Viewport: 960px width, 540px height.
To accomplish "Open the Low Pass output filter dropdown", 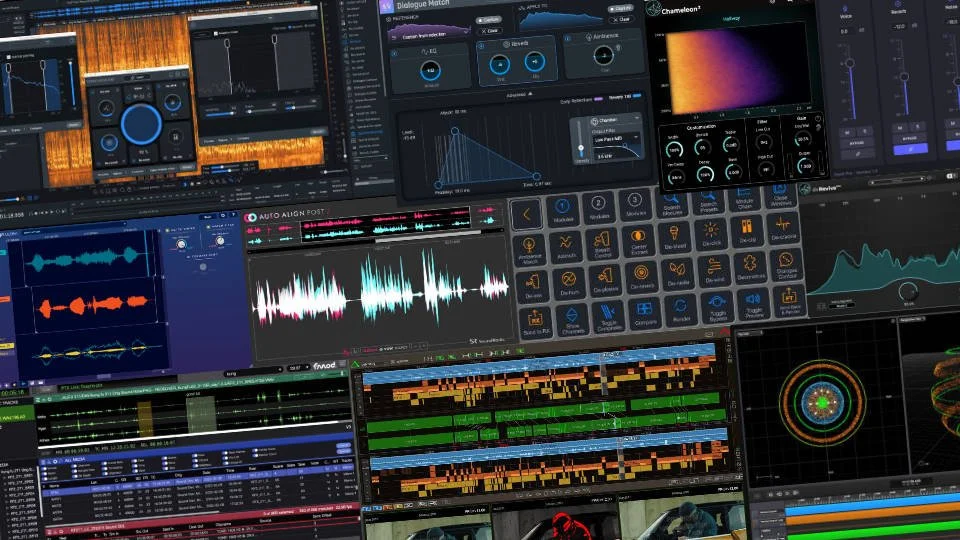I will (615, 139).
